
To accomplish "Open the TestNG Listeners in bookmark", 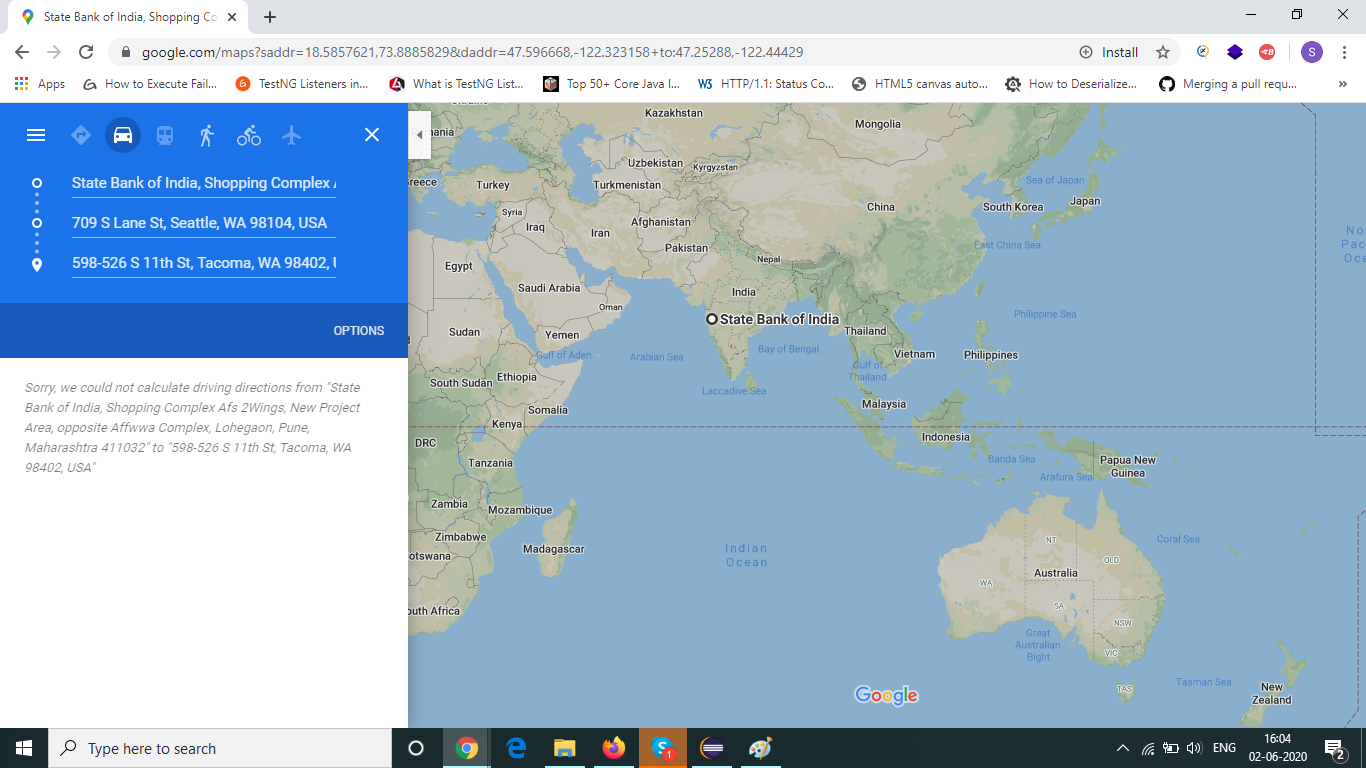I will pyautogui.click(x=302, y=84).
